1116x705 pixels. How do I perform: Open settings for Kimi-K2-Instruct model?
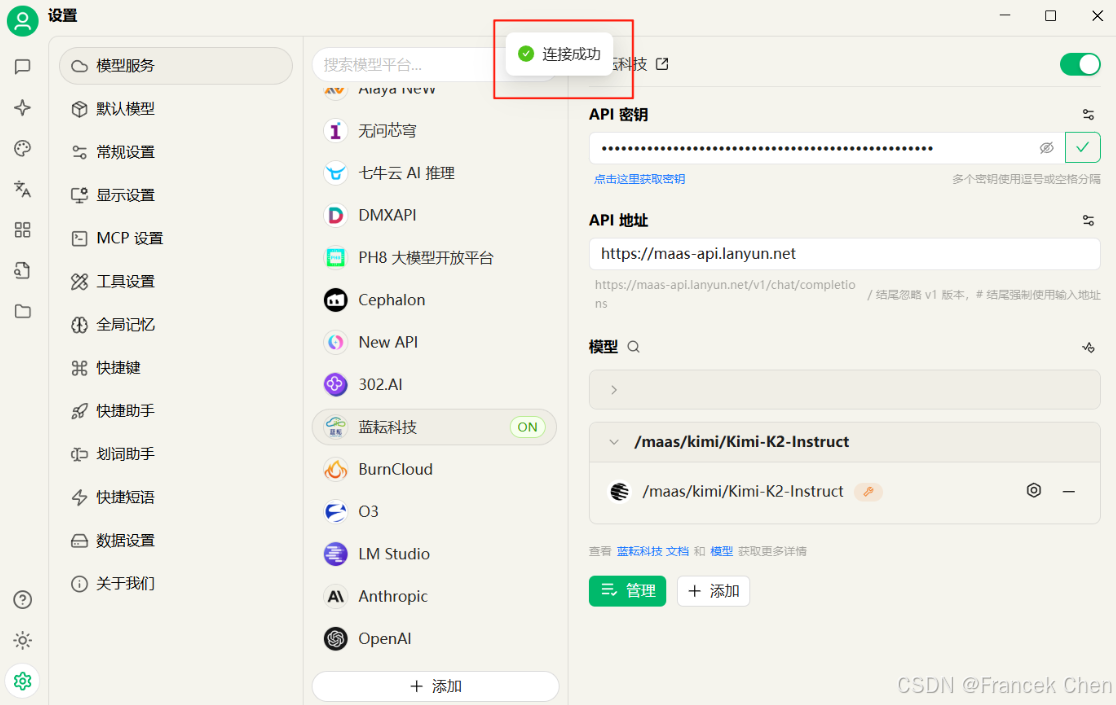[1034, 490]
